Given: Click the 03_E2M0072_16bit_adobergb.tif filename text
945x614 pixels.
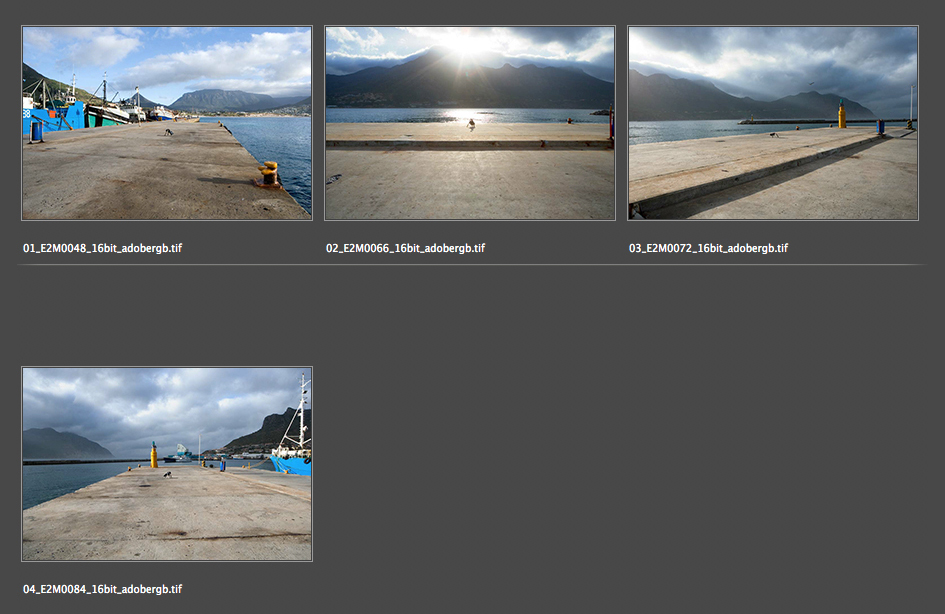Looking at the screenshot, I should tap(708, 248).
